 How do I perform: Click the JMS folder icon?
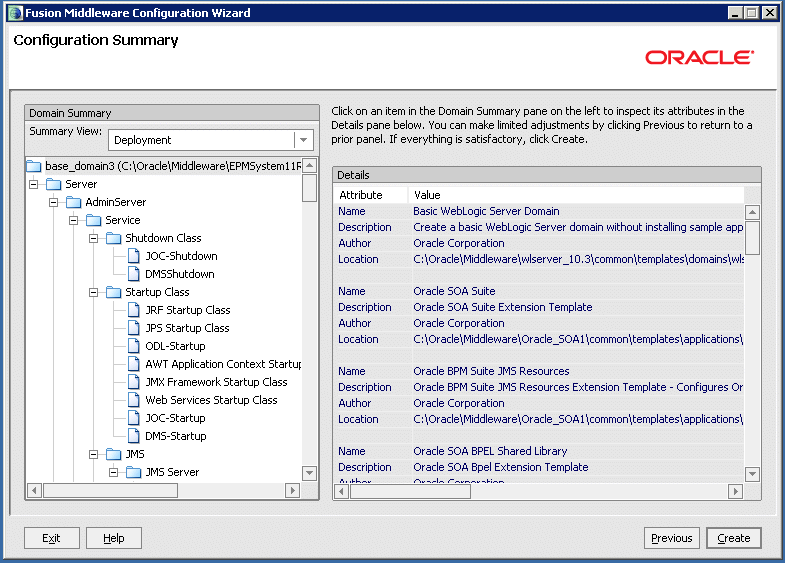114,454
